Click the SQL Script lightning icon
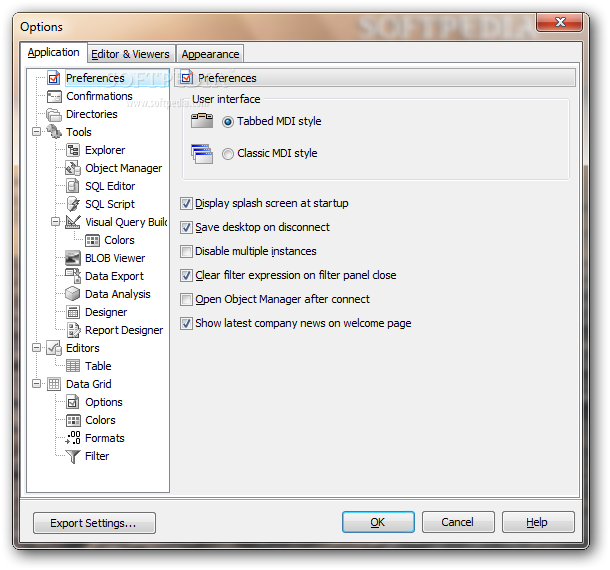The width and height of the screenshot is (610, 570). [73, 204]
